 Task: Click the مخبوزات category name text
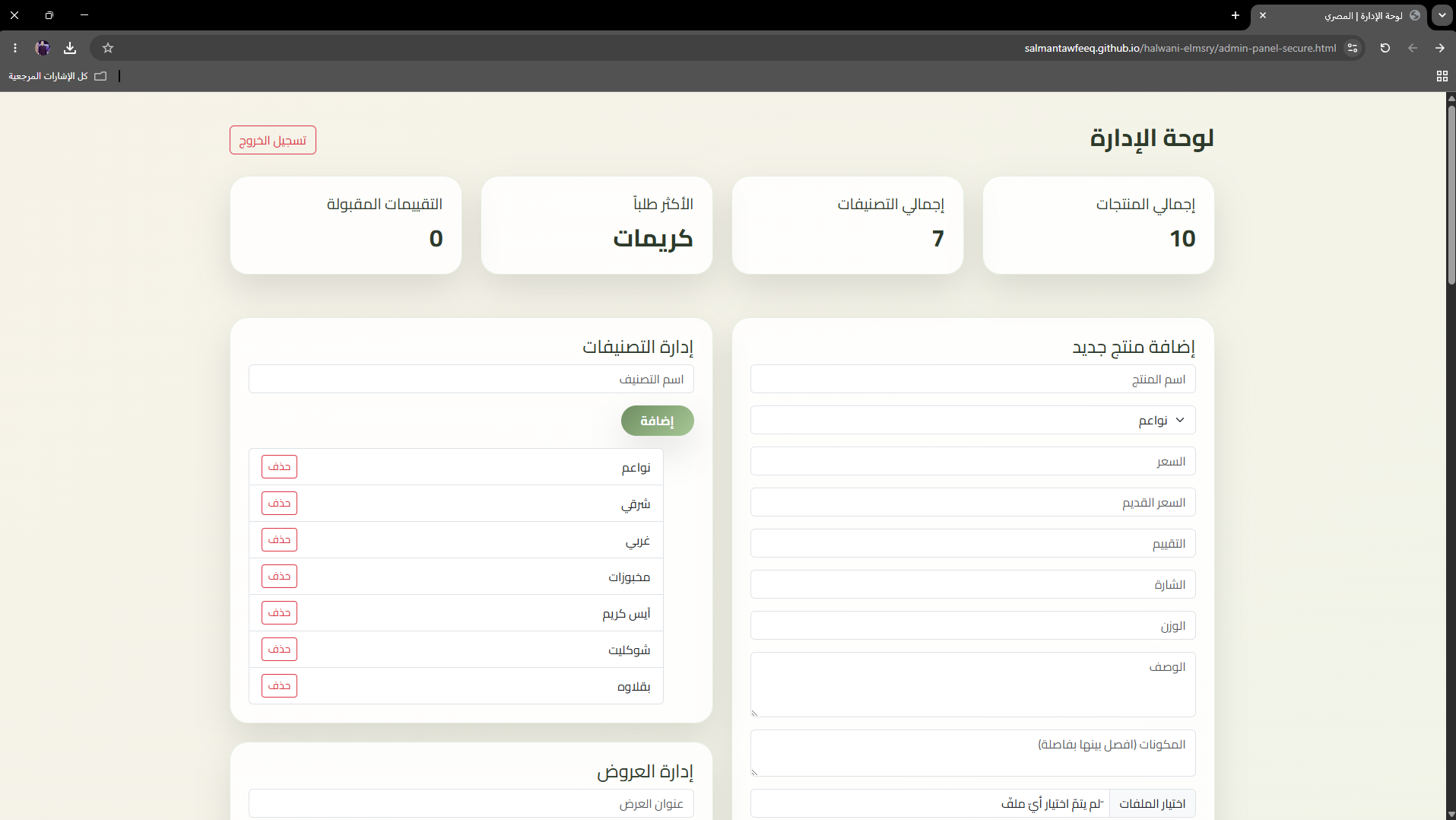pos(629,577)
